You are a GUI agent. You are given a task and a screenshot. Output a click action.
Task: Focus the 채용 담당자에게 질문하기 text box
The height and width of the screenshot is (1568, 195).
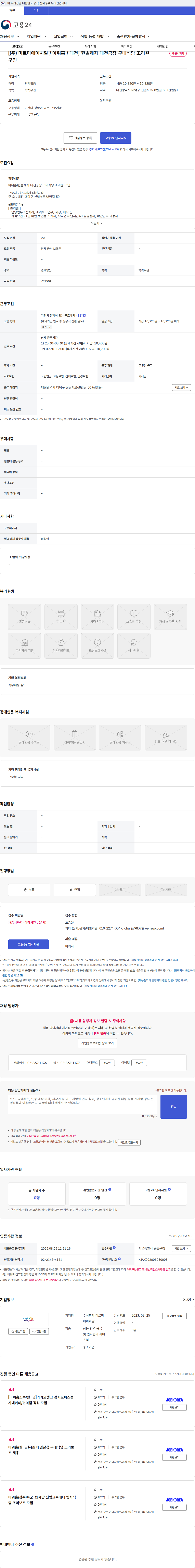pos(82,1104)
